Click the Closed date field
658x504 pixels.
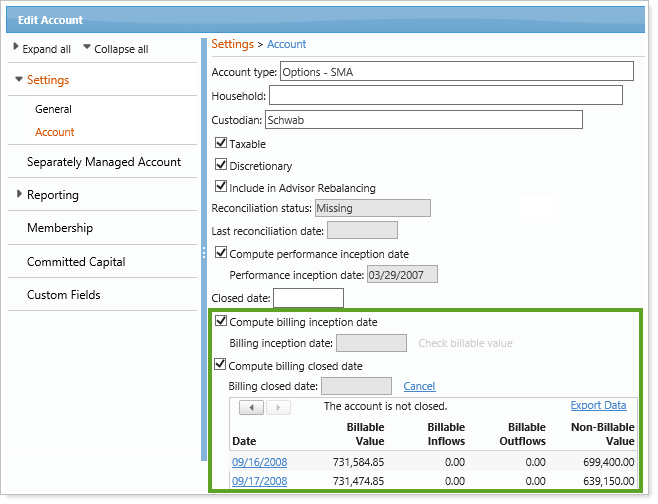click(308, 298)
